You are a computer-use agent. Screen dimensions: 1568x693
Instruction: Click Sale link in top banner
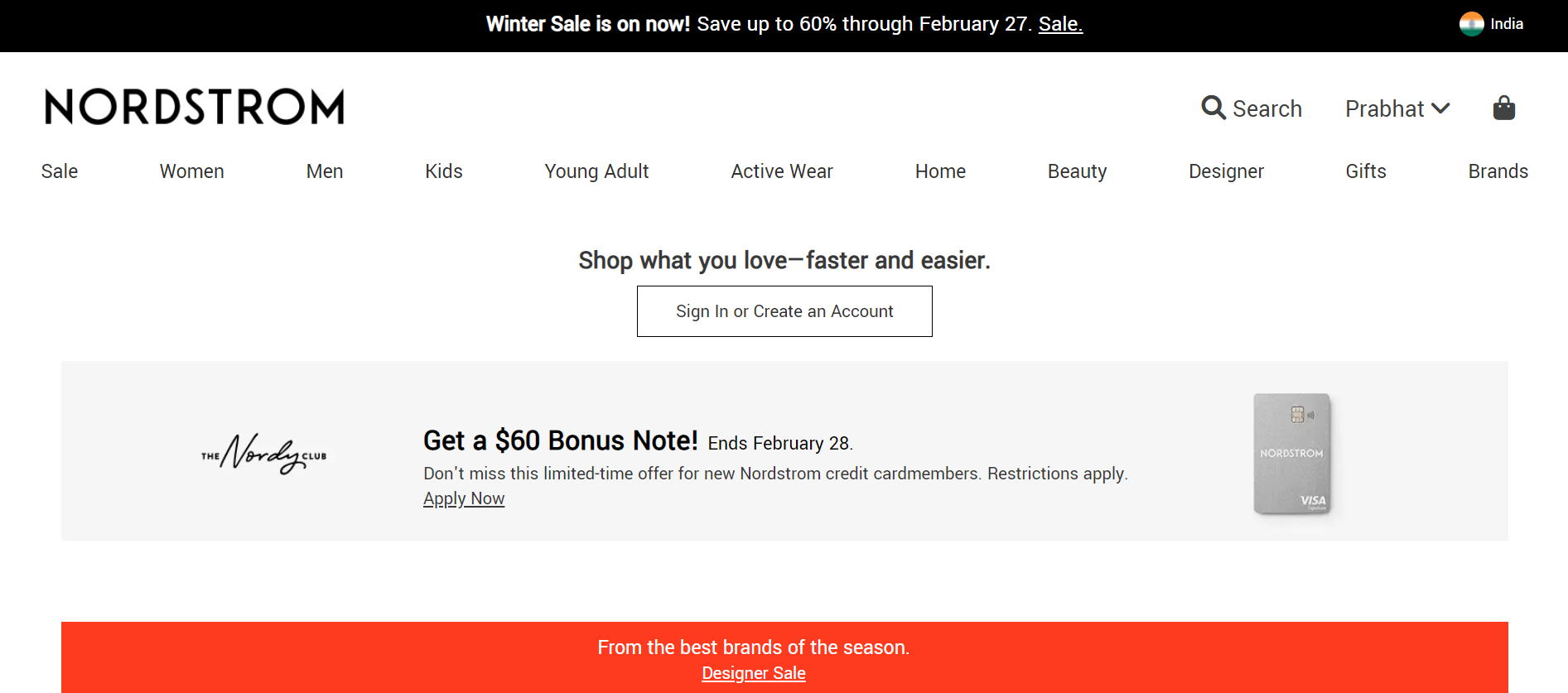click(1060, 24)
